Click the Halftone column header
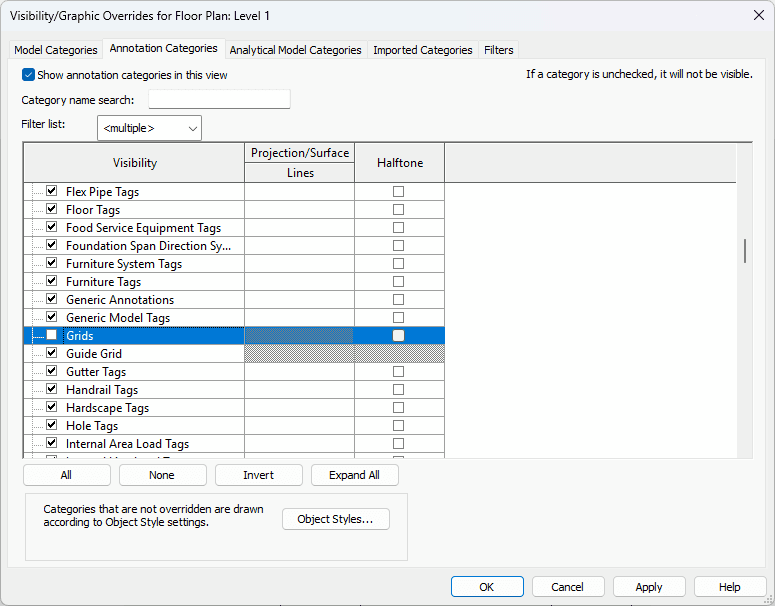 click(x=400, y=163)
